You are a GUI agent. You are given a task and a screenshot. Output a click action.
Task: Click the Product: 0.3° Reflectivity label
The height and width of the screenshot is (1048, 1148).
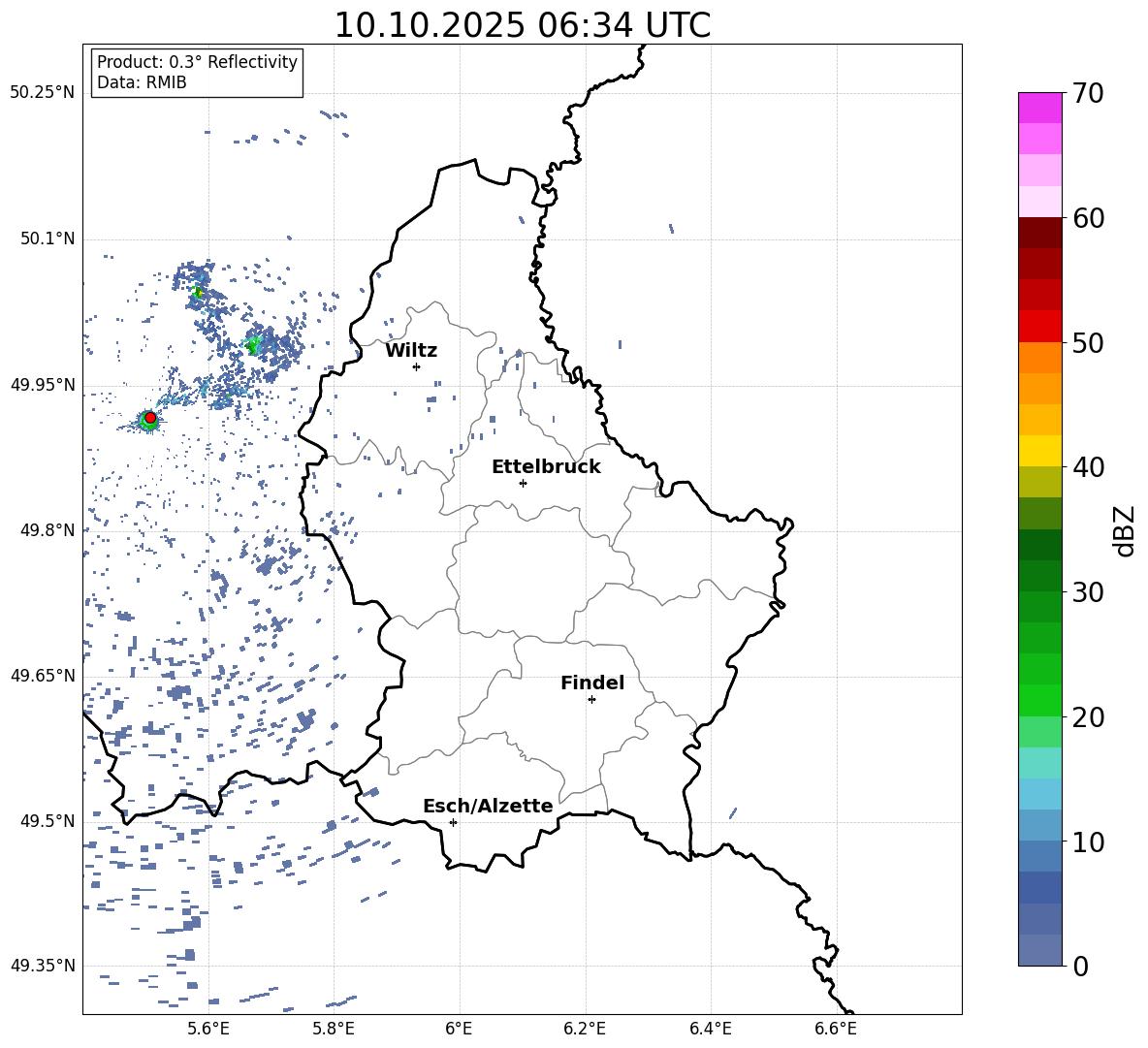(x=197, y=62)
